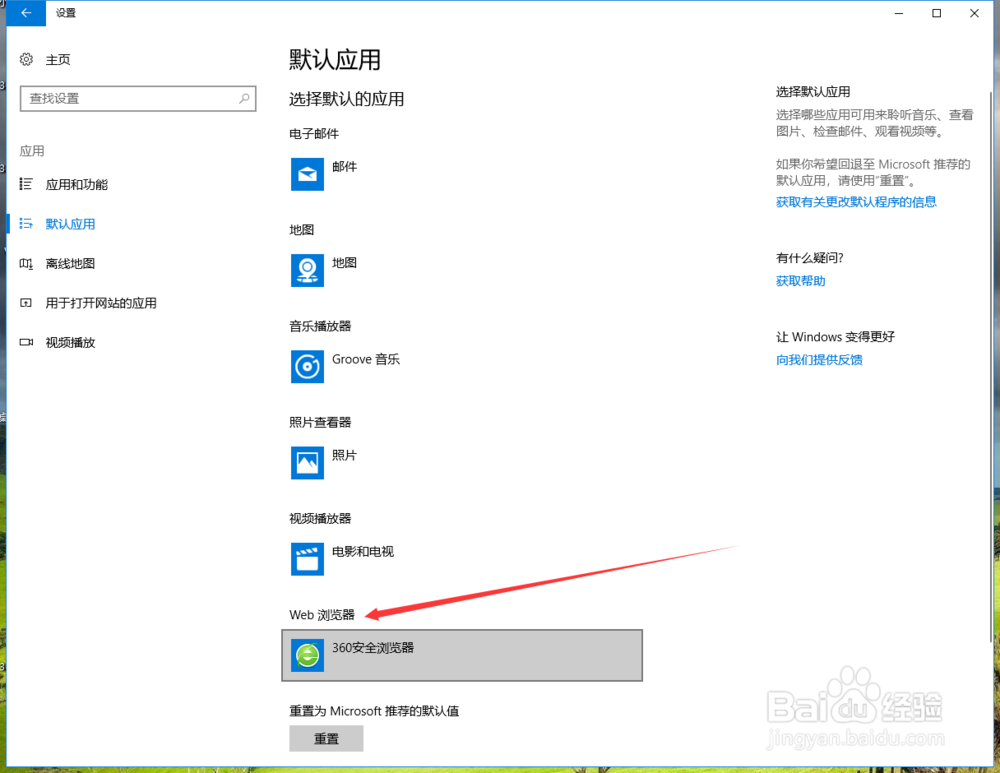
Task: Open the Web browser default app selector
Action: pyautogui.click(x=462, y=655)
